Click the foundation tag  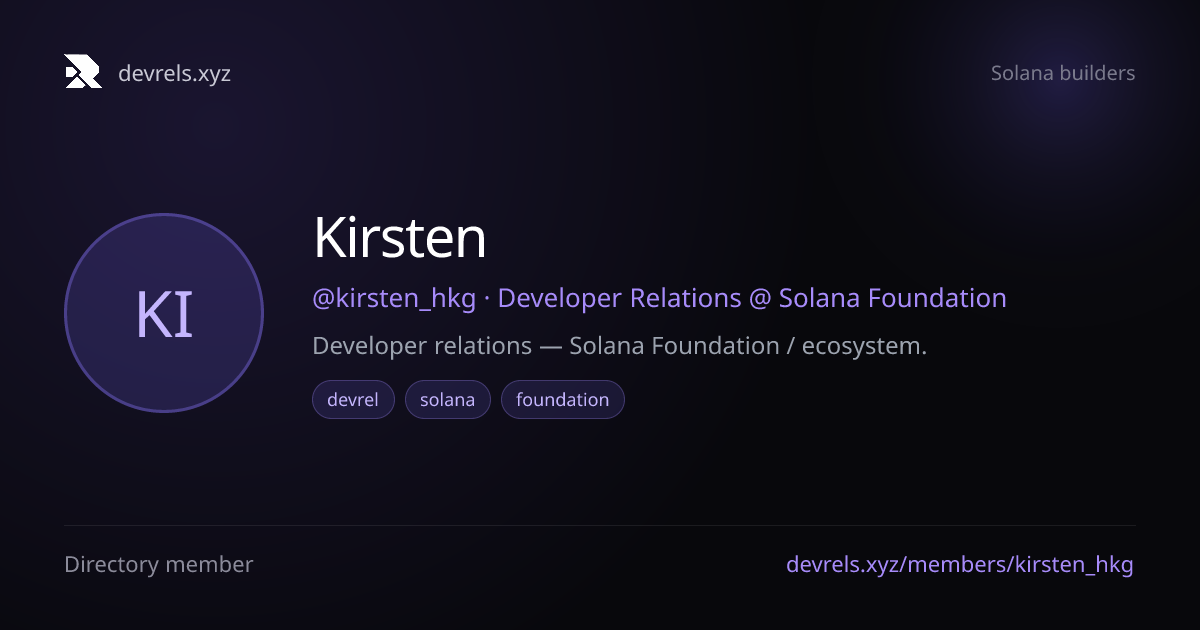pyautogui.click(x=562, y=399)
